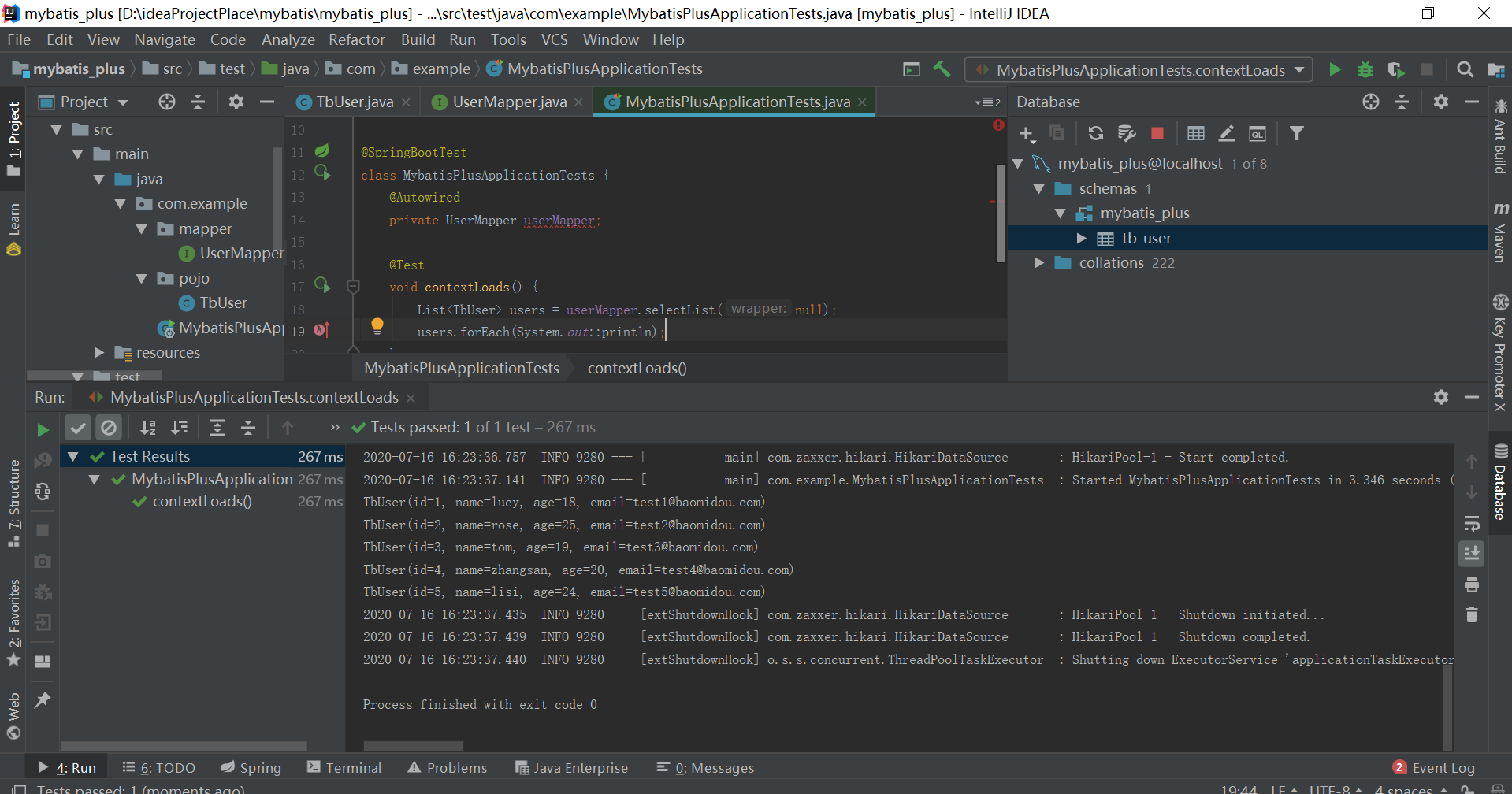Viewport: 1512px width, 794px height.
Task: Toggle the Structure tool window sidebar button
Action: 13,504
